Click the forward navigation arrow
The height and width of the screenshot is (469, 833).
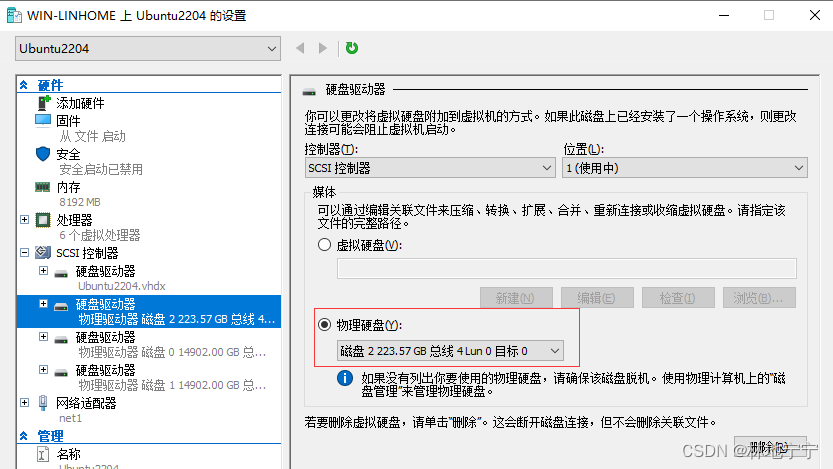322,48
